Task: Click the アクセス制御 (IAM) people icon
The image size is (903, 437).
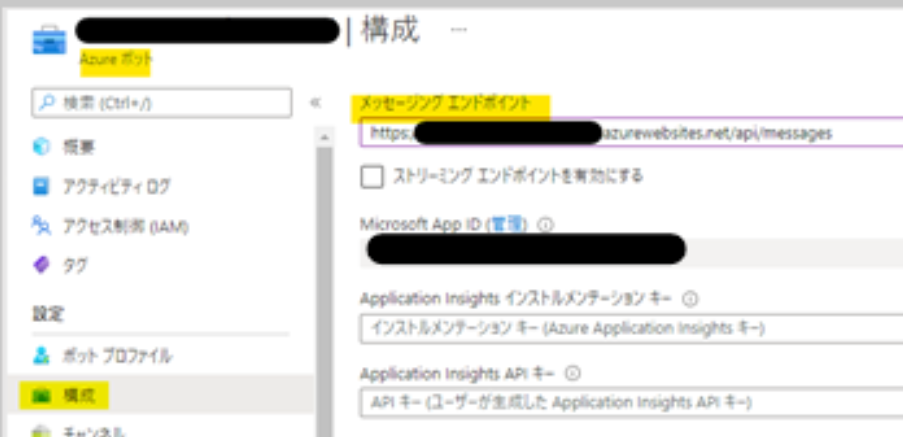Action: pyautogui.click(x=41, y=226)
